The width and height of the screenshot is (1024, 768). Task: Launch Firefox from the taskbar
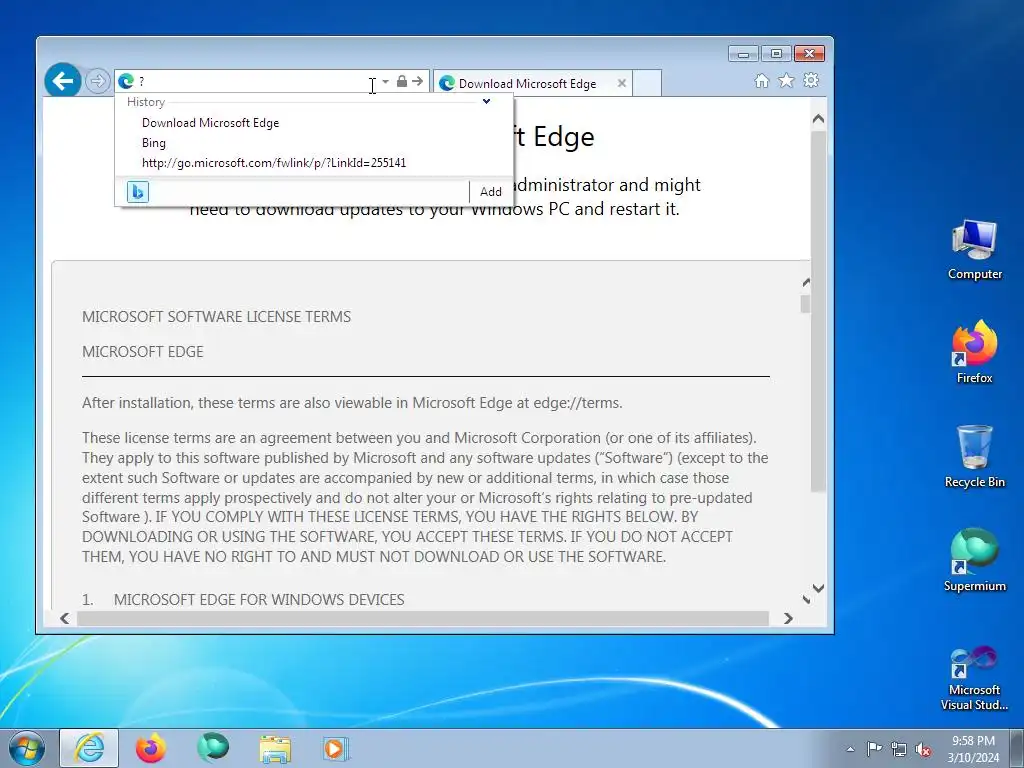(x=151, y=748)
